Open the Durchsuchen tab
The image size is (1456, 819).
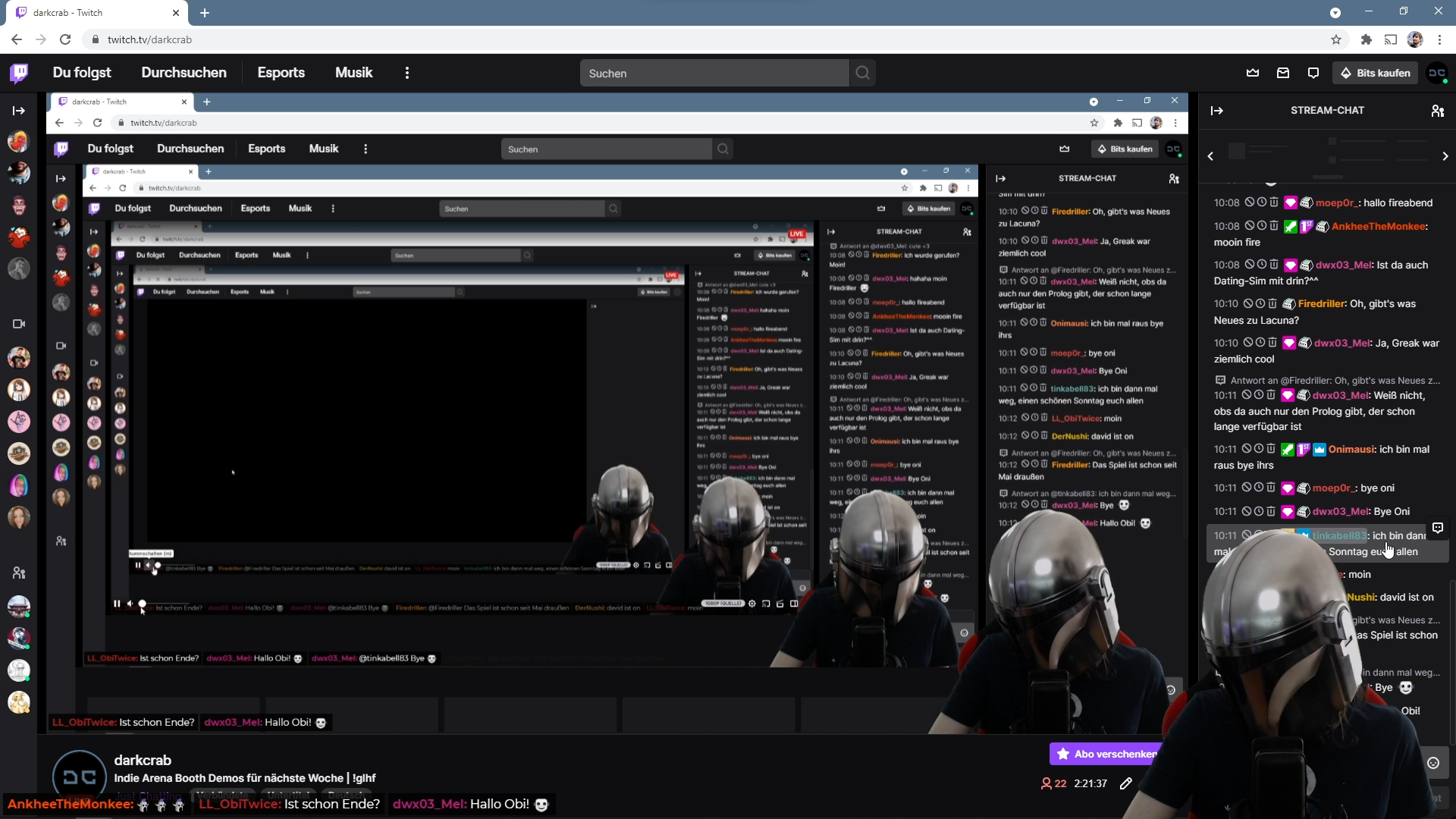pyautogui.click(x=184, y=73)
